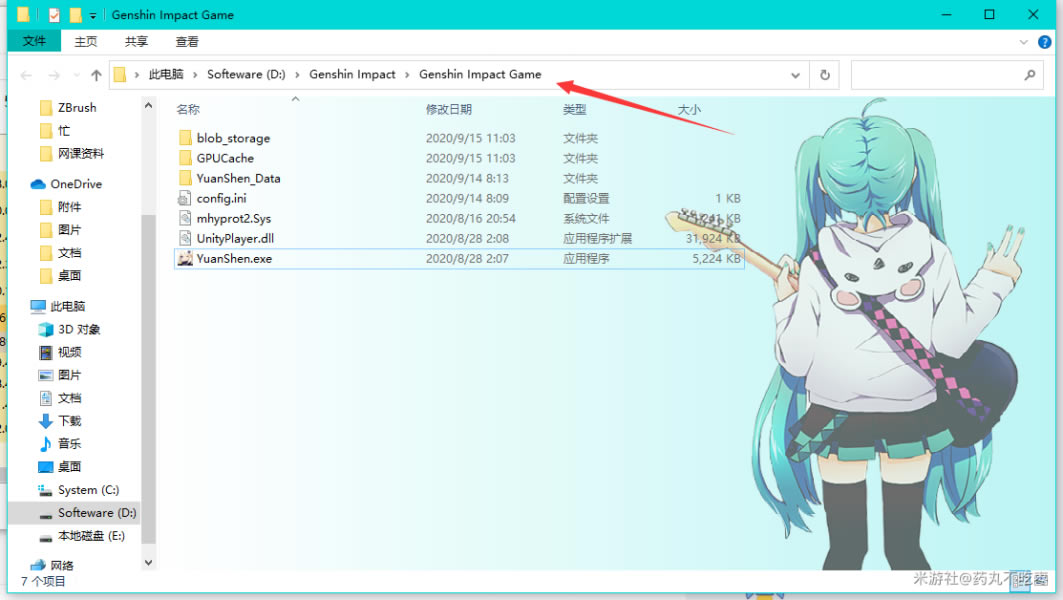Open OneDrive in navigation pane
The image size is (1063, 600).
point(75,184)
